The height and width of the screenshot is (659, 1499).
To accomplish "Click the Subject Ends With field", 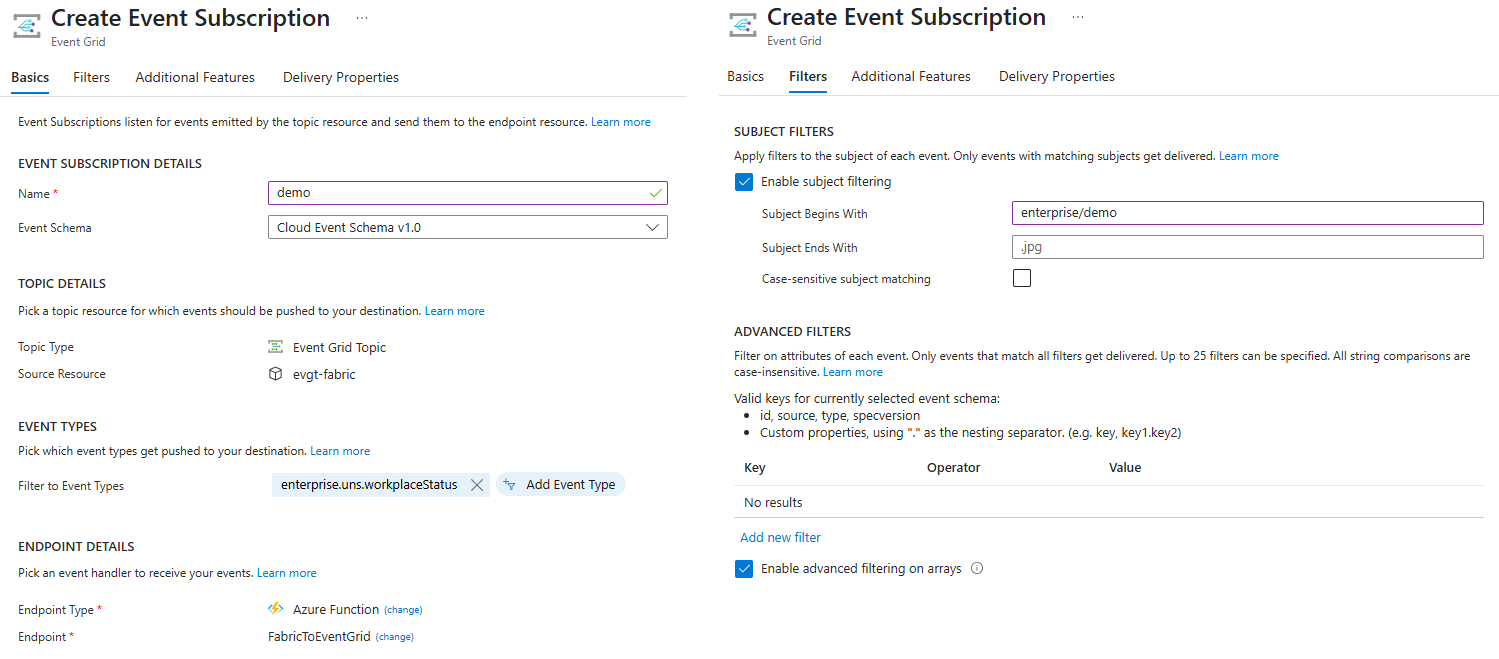I will 1247,247.
